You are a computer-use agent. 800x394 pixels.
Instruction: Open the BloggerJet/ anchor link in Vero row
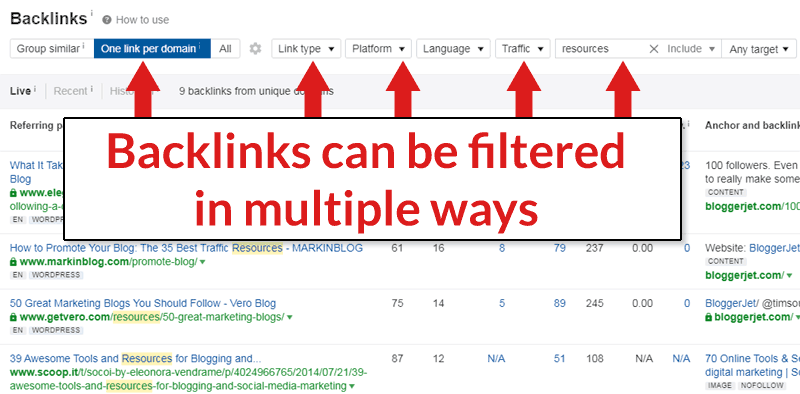732,303
